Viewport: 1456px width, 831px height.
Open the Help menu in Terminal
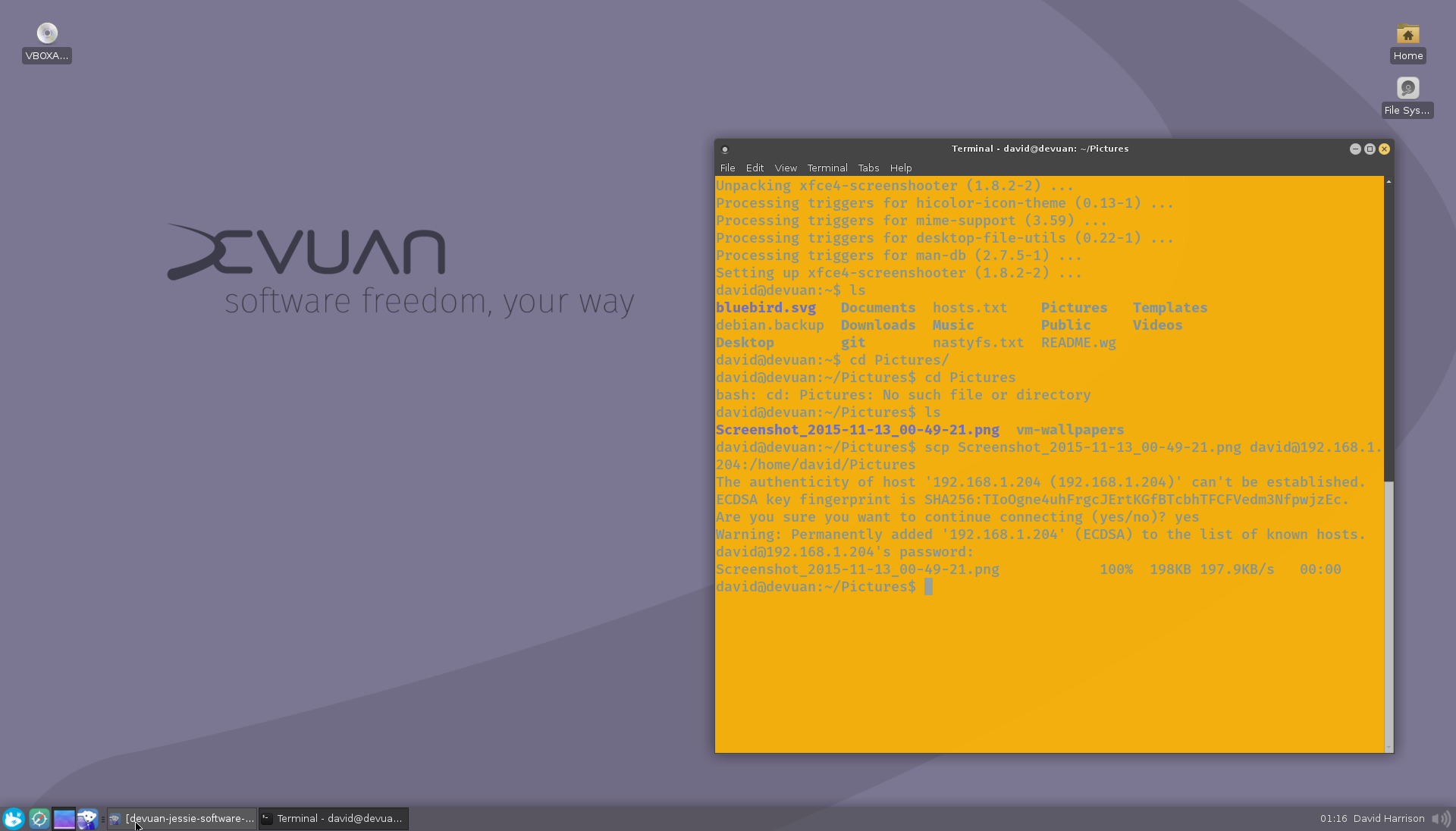pos(901,168)
